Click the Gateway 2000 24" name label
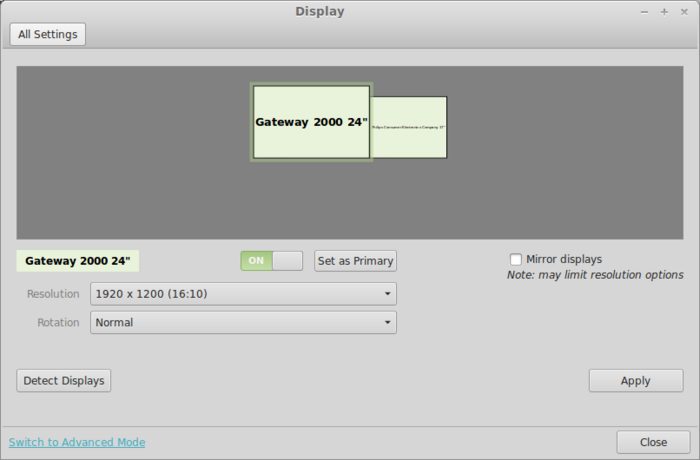The image size is (700, 460). (x=78, y=261)
